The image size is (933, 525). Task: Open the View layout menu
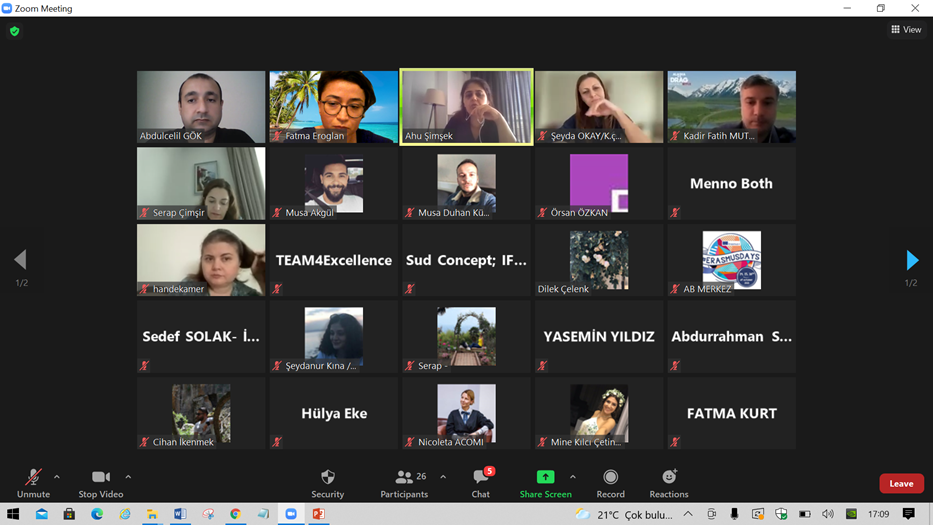[x=906, y=30]
